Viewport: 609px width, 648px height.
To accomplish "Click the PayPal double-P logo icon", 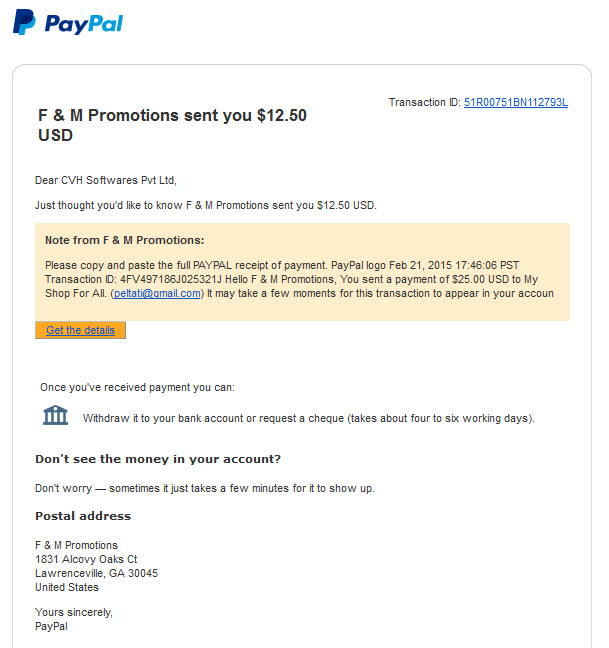I will [24, 22].
